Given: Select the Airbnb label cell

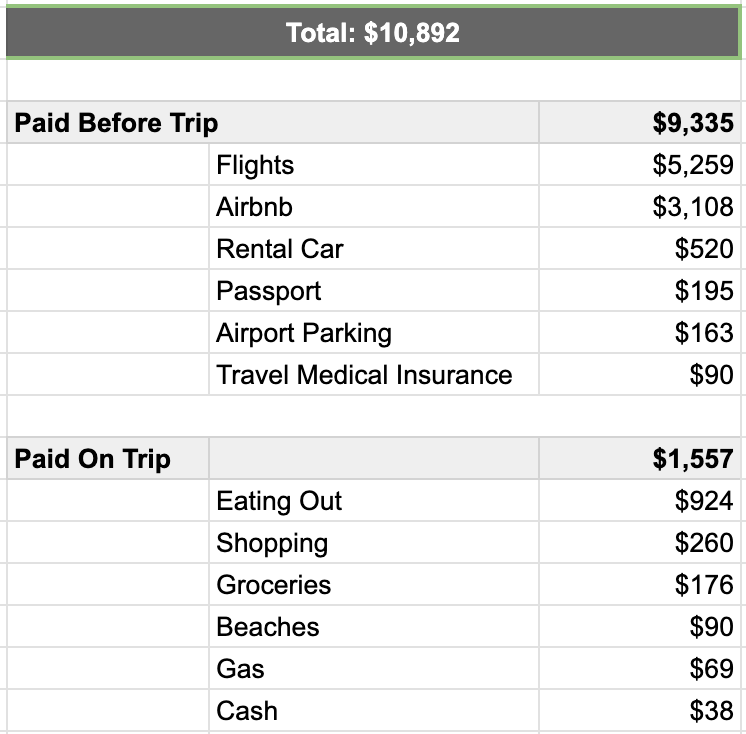Looking at the screenshot, I should tap(374, 206).
